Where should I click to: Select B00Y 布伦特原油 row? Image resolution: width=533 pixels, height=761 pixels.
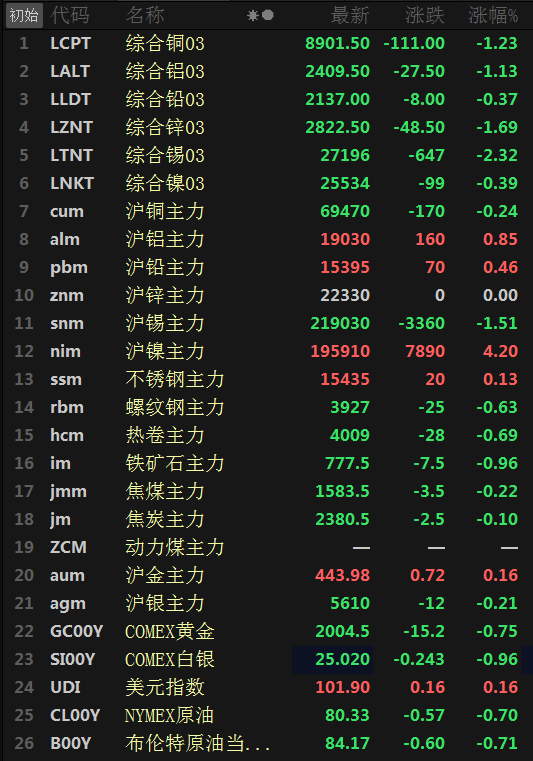(266, 743)
